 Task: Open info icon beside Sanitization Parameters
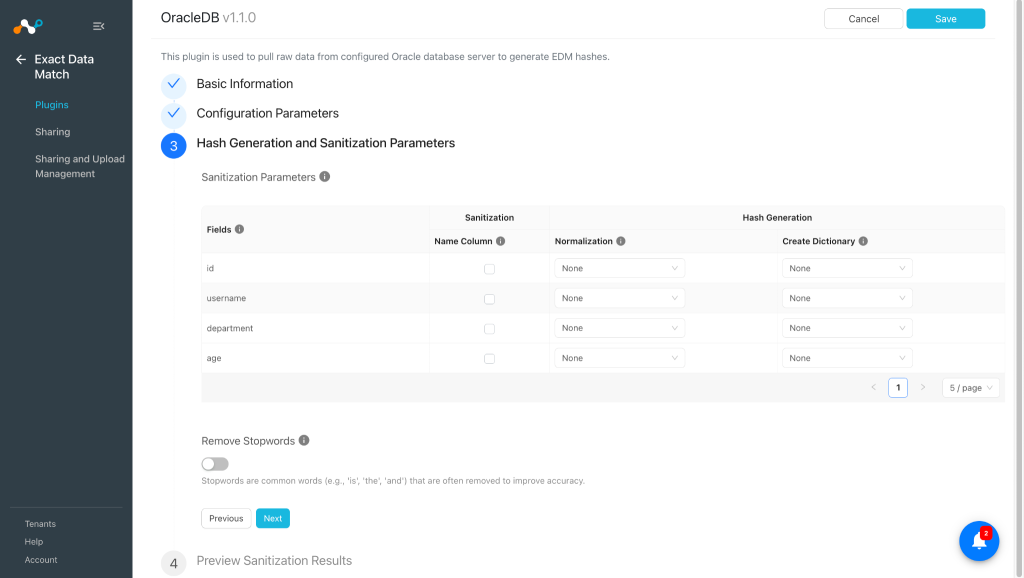coord(325,176)
